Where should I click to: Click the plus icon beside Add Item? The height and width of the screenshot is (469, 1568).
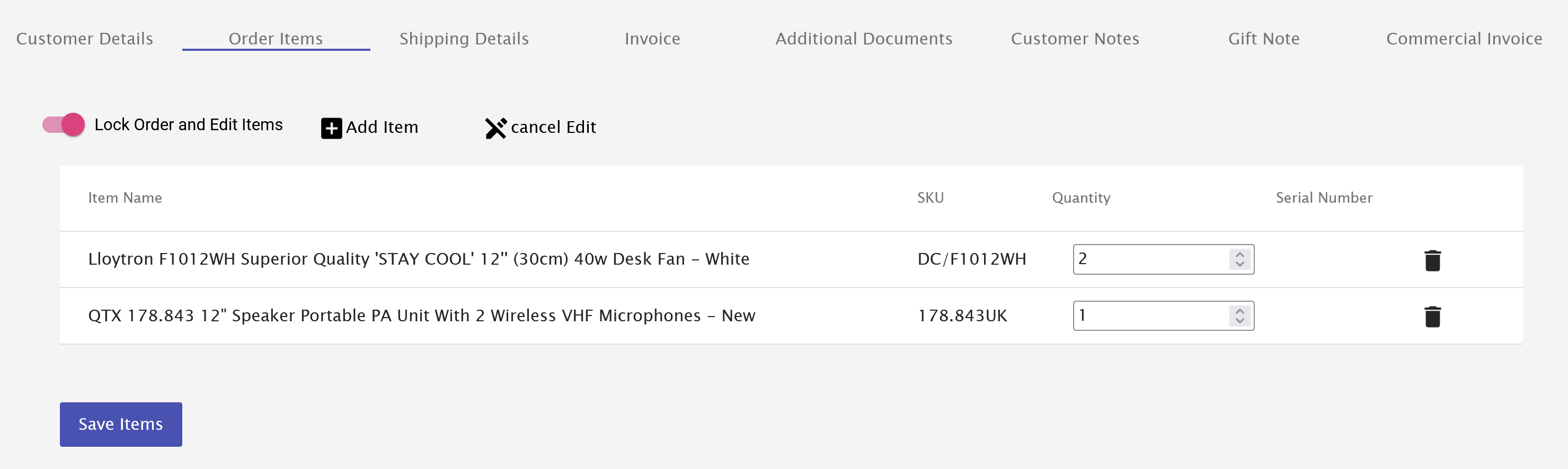tap(331, 128)
